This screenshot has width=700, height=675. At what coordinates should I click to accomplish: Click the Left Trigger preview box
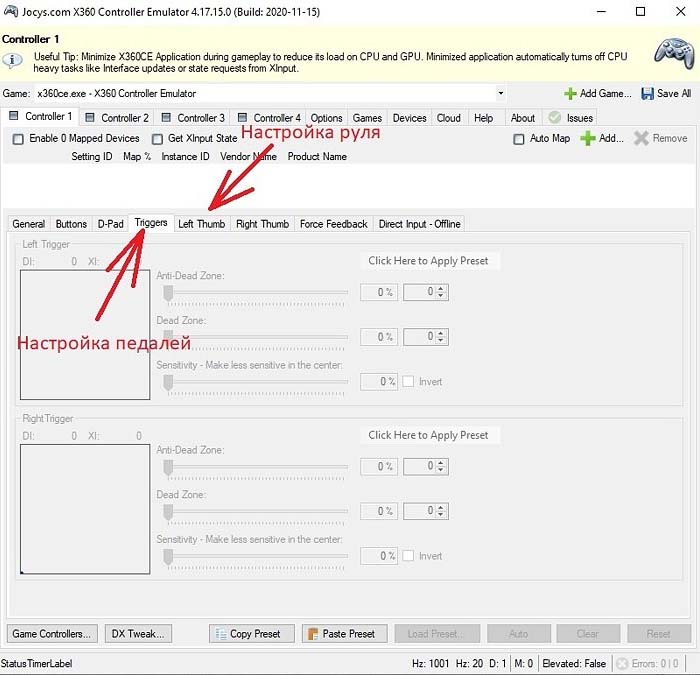[85, 334]
